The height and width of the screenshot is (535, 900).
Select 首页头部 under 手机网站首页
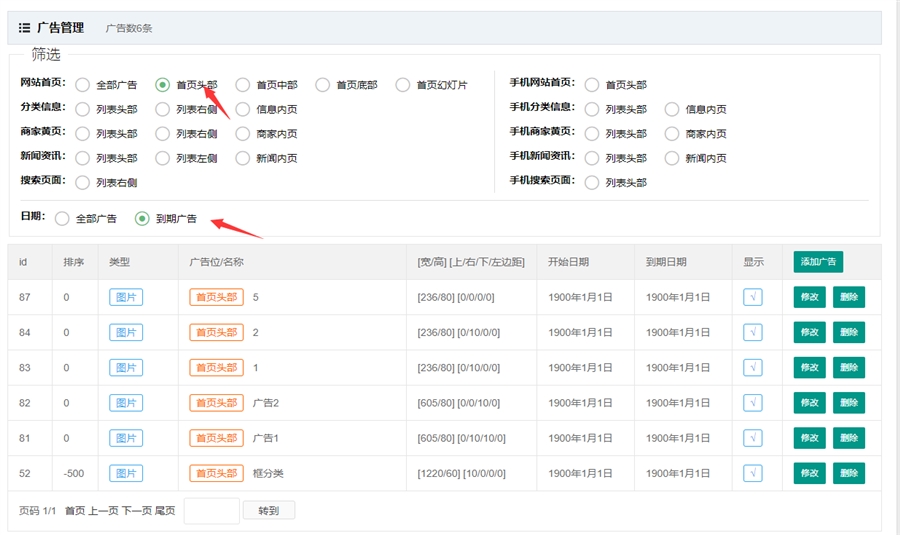pyautogui.click(x=592, y=85)
